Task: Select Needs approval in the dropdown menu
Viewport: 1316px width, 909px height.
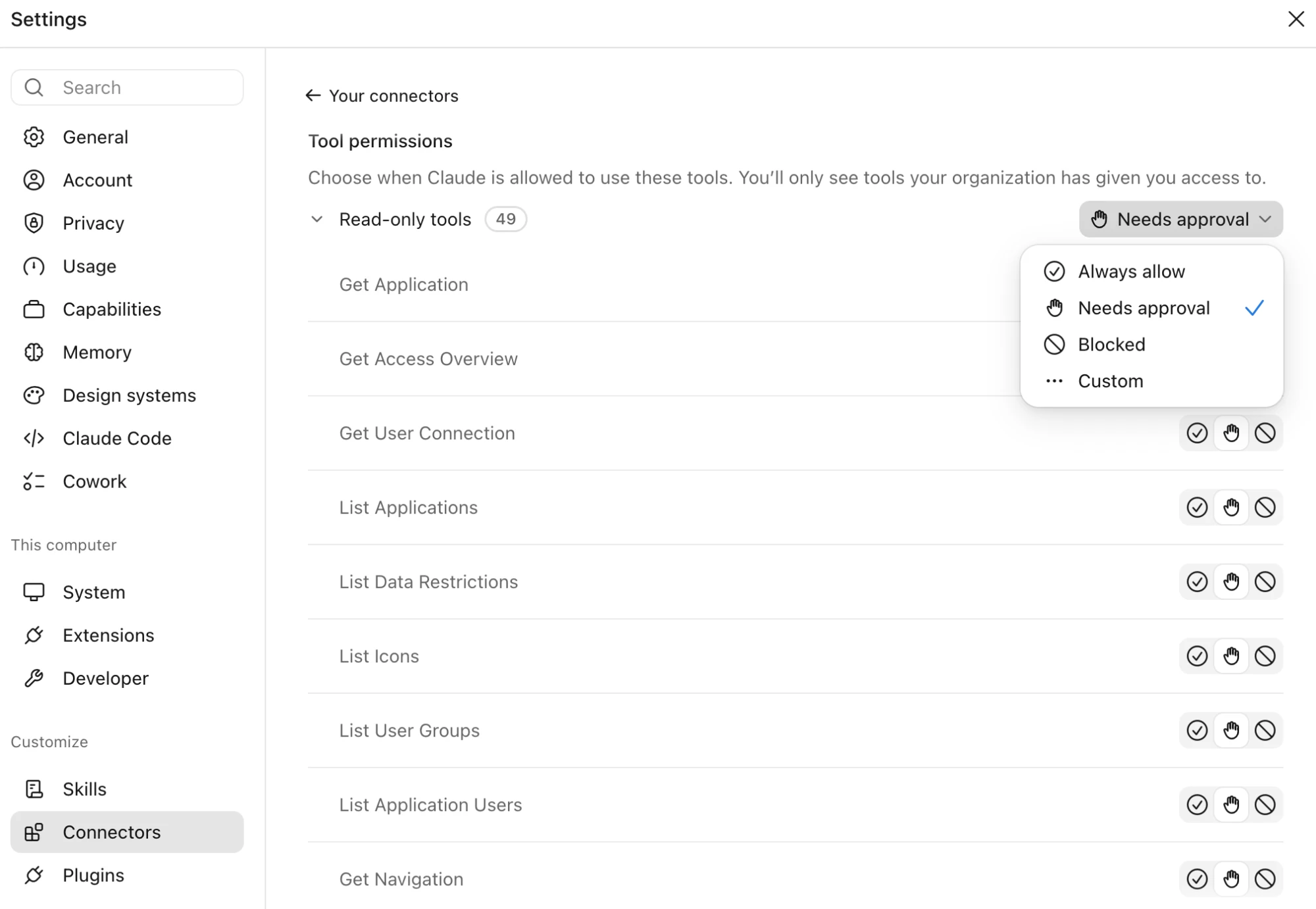Action: click(1151, 308)
